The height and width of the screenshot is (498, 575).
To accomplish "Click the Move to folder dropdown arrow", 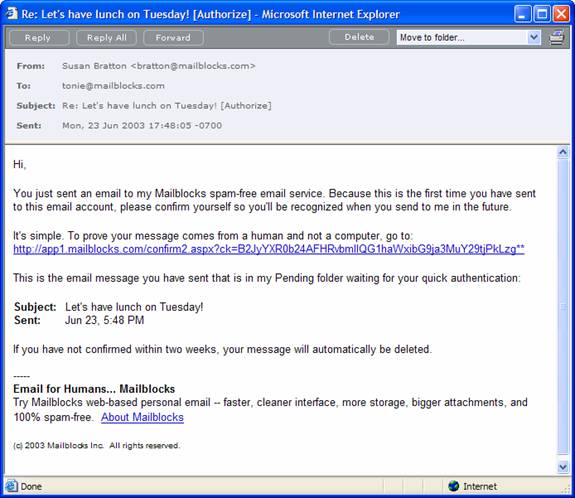I will pyautogui.click(x=534, y=37).
